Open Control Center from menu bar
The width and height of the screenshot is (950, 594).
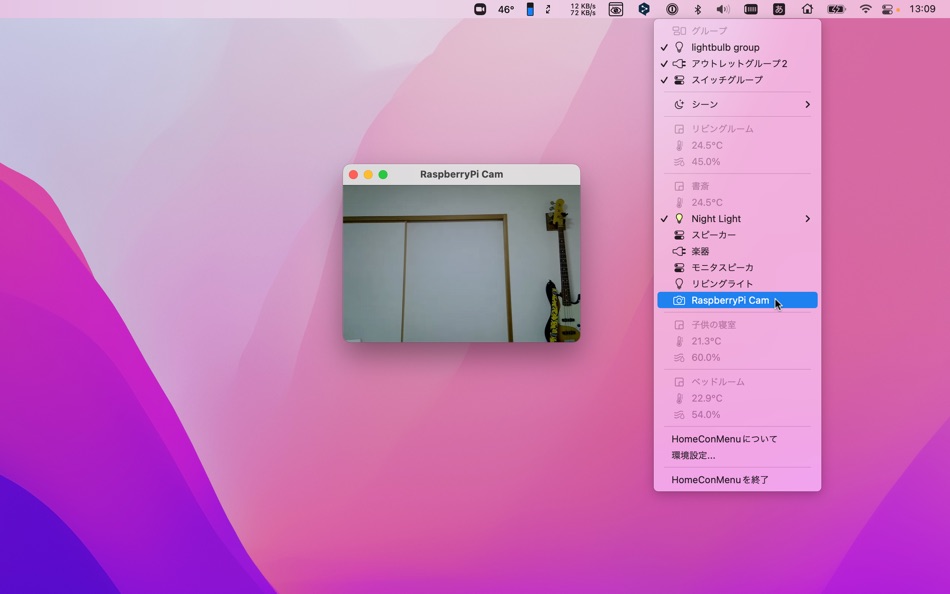coord(887,9)
